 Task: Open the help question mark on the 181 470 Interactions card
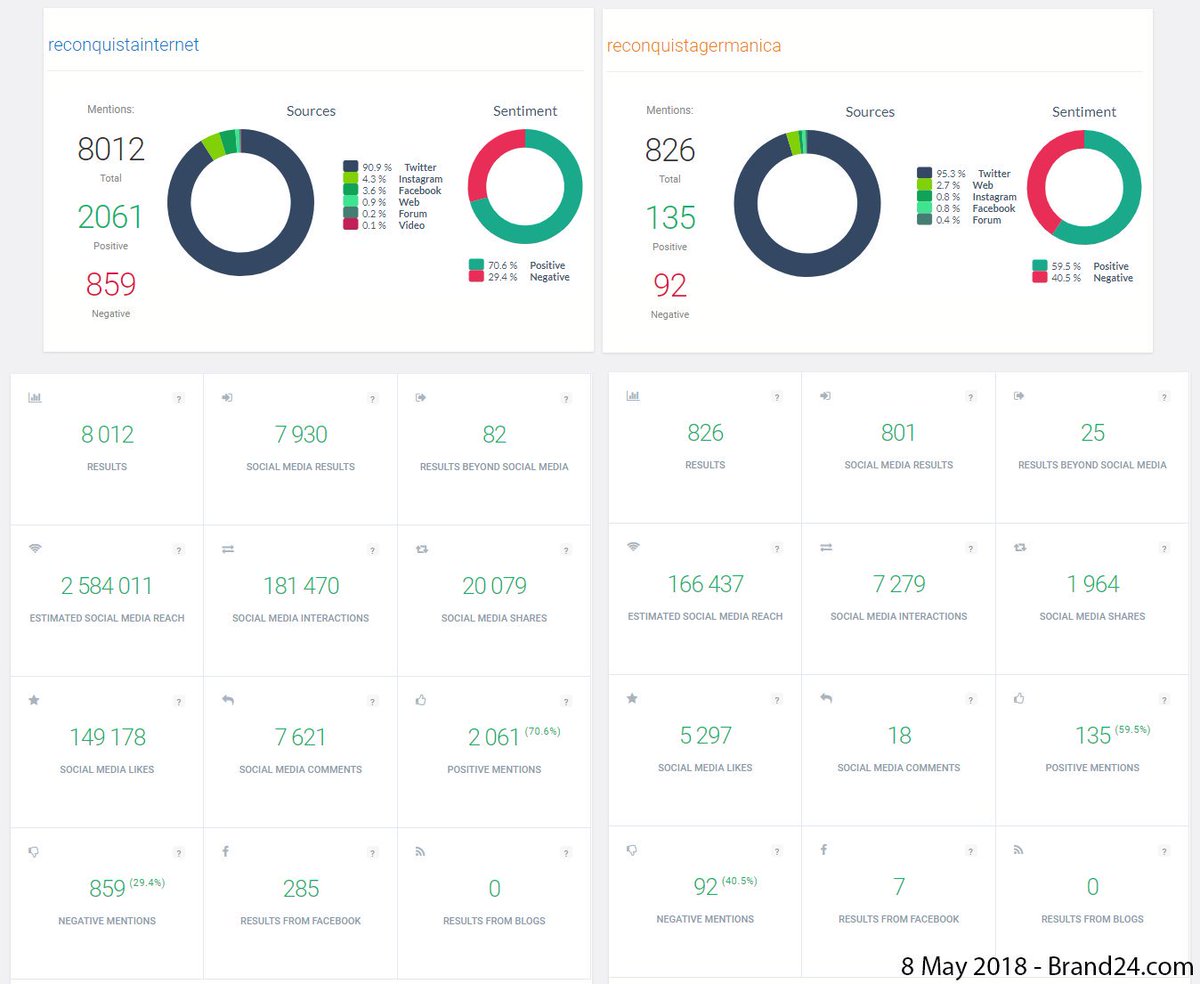pyautogui.click(x=373, y=550)
